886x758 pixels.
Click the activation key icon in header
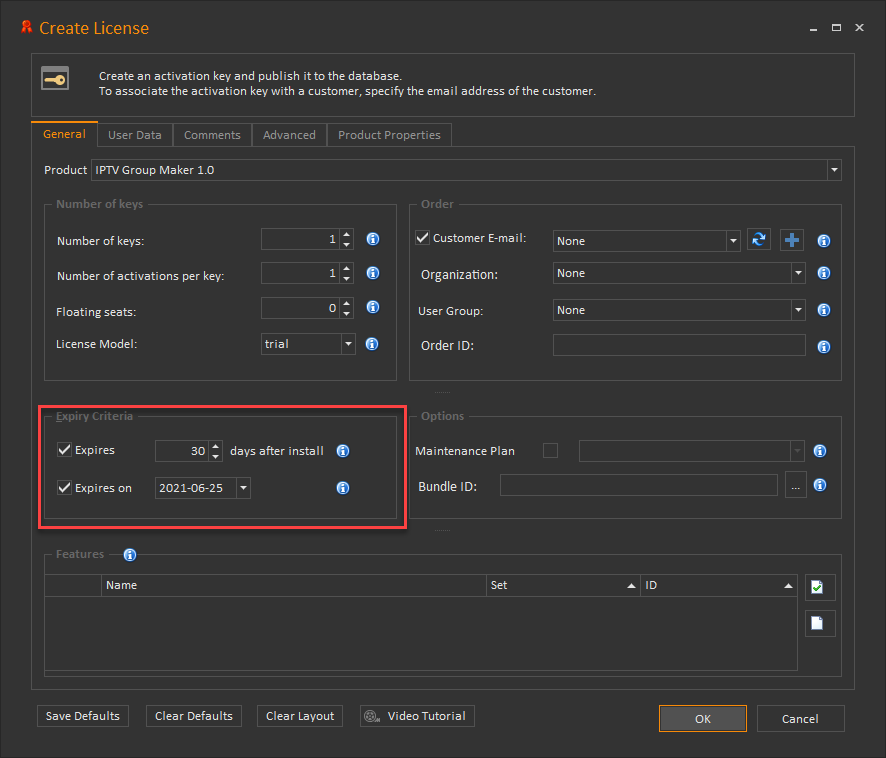pyautogui.click(x=55, y=79)
